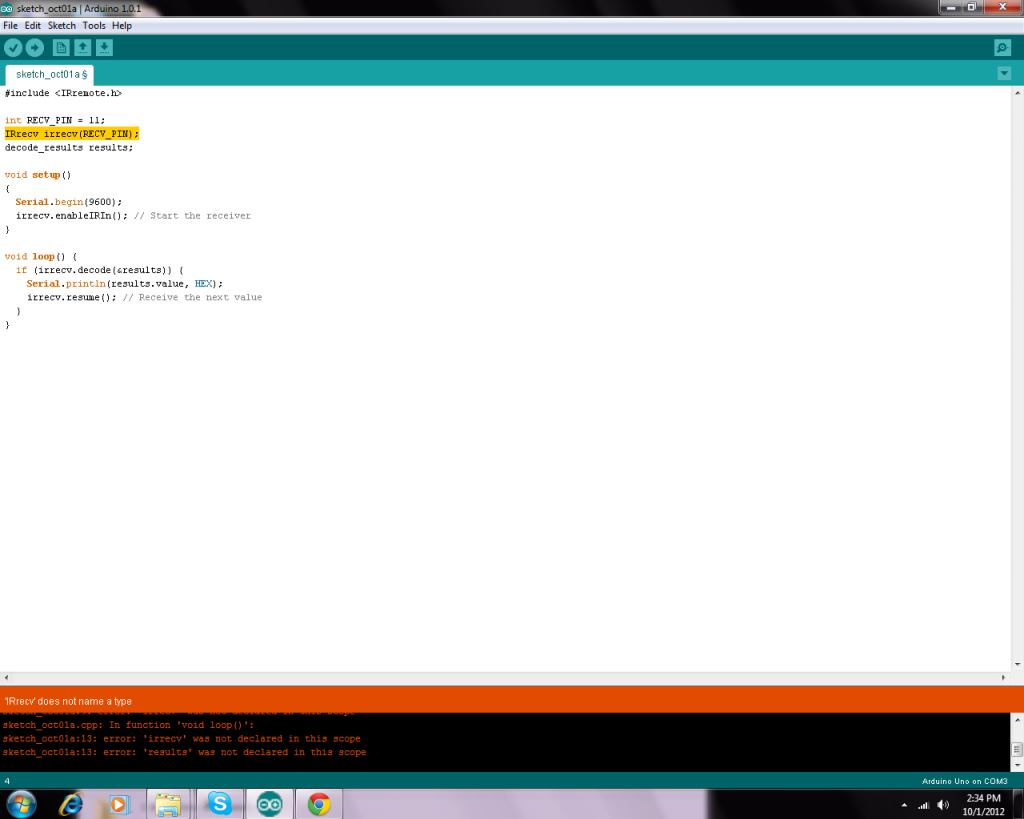Screen dimensions: 1024x819
Task: Open Windows Media Player from the taskbar
Action: click(118, 804)
